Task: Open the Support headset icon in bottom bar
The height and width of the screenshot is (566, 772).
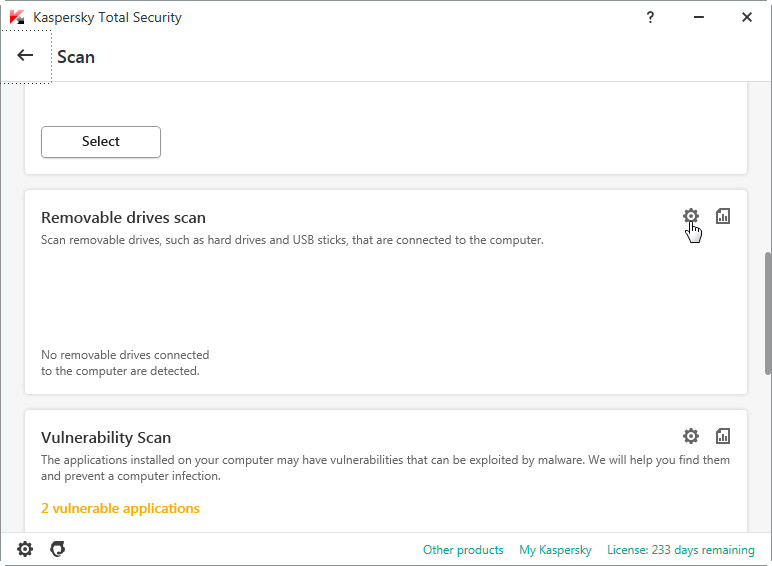Action: click(58, 549)
